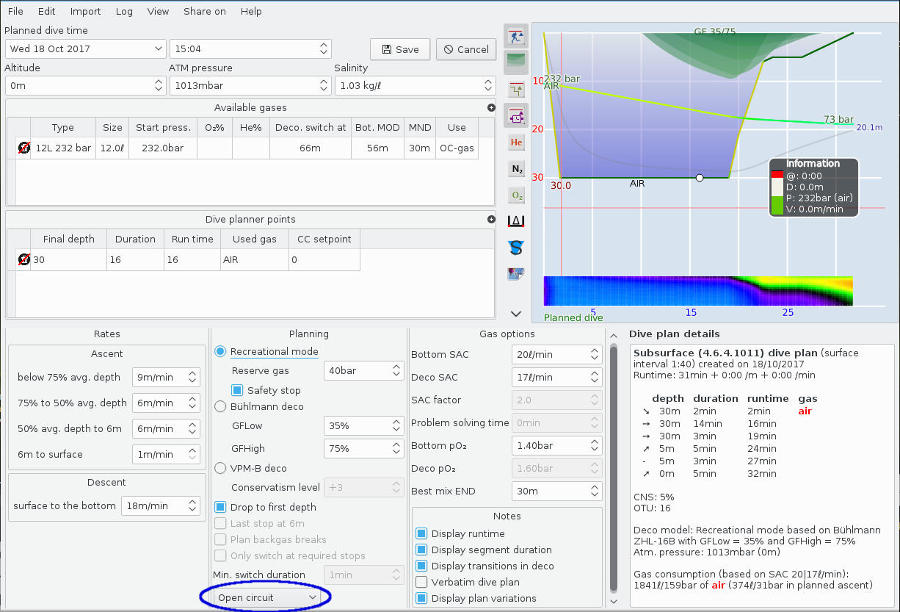The image size is (900, 612).
Task: Open the Open circuit dive mode dropdown
Action: tap(263, 595)
